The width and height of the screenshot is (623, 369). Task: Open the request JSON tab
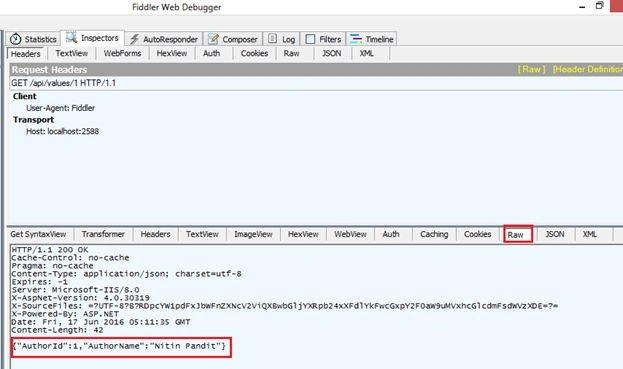[331, 53]
